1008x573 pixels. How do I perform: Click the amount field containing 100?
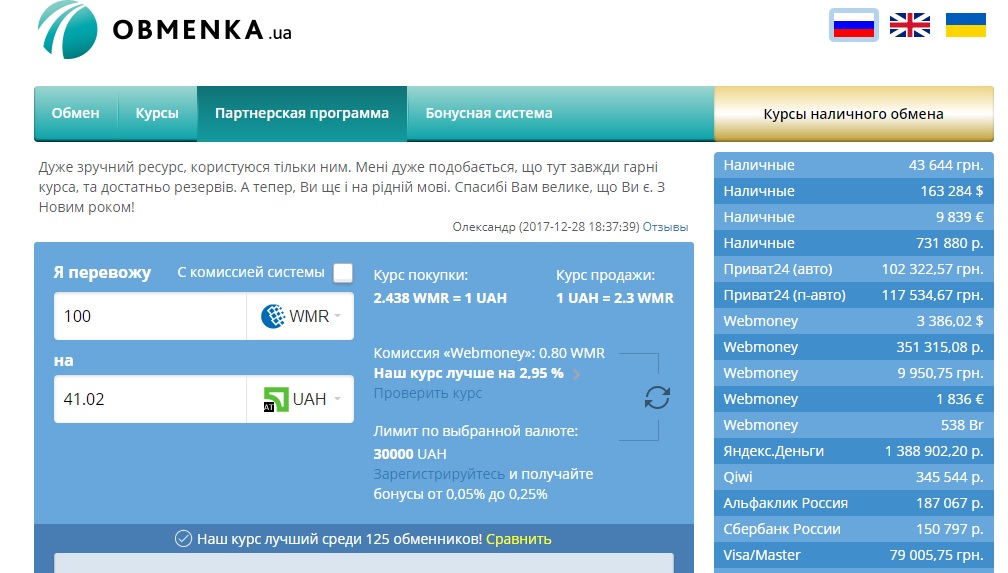point(150,316)
